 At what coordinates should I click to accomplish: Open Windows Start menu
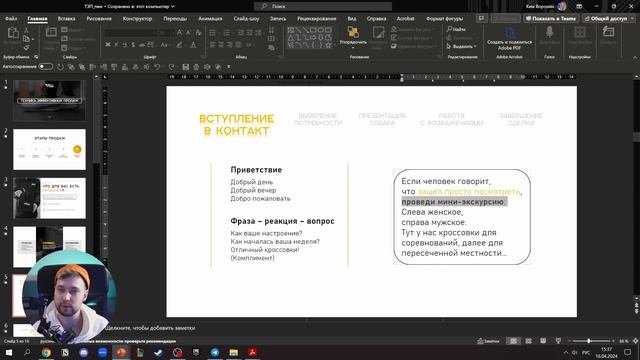pos(9,352)
